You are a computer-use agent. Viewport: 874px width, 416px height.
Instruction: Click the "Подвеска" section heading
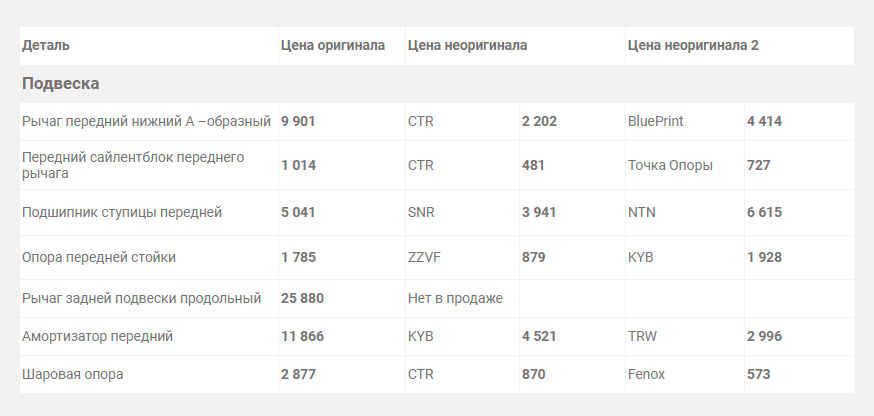point(61,84)
